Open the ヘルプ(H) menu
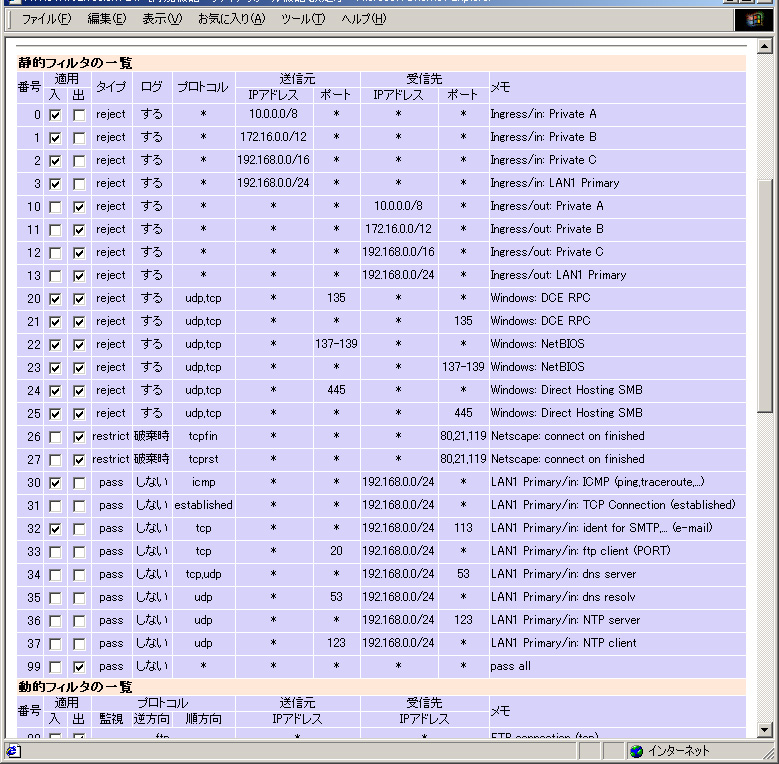Viewport: 779px width, 764px height. [x=363, y=19]
